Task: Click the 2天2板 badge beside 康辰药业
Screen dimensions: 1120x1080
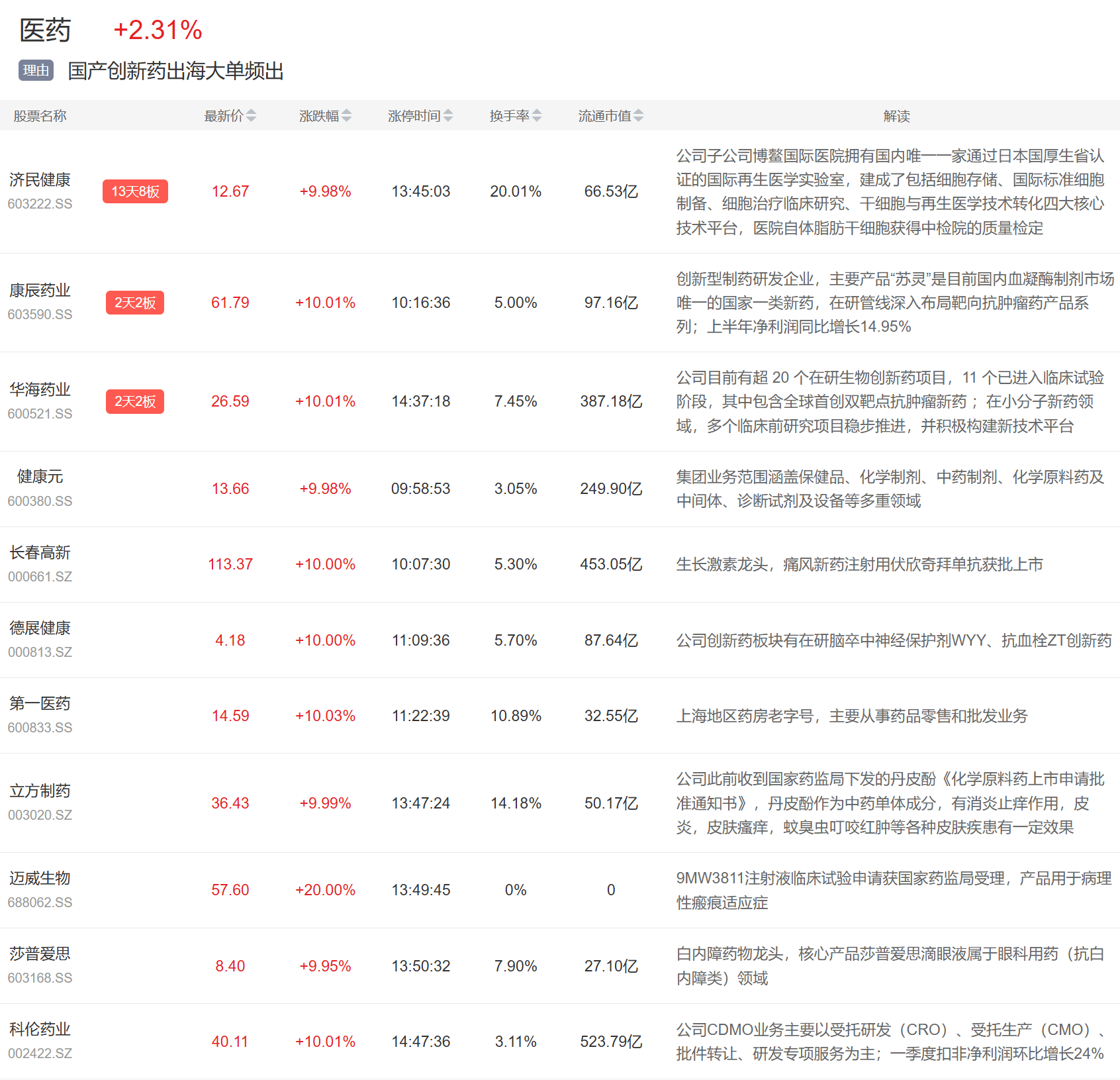Action: click(135, 303)
